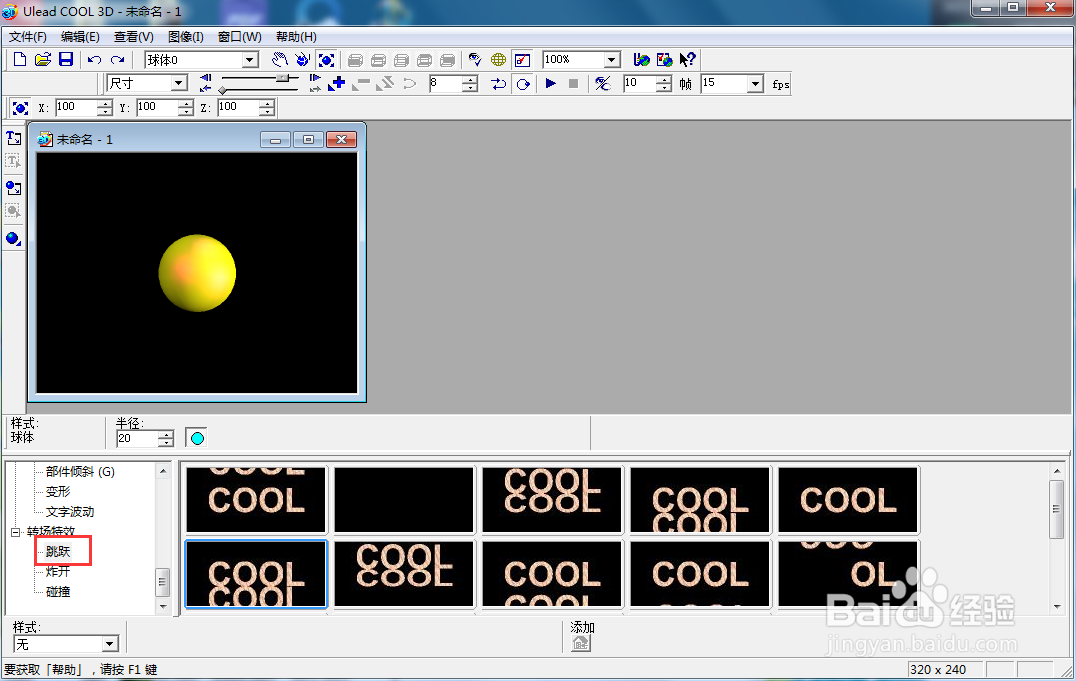This screenshot has width=1076, height=681.
Task: Click the timeline frame slider thumb
Action: point(281,78)
